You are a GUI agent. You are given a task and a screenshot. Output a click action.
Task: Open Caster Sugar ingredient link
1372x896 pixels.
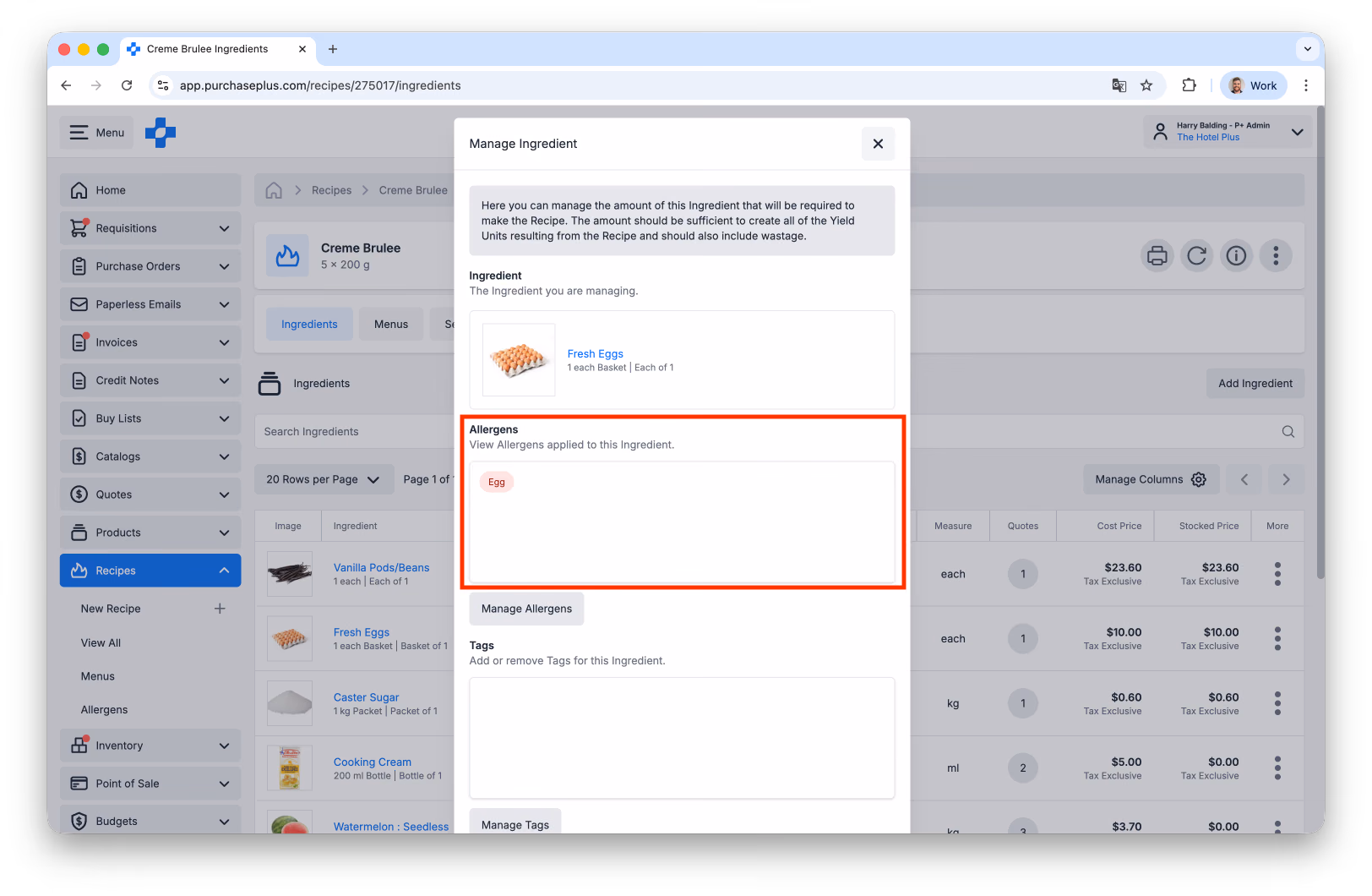tap(366, 697)
